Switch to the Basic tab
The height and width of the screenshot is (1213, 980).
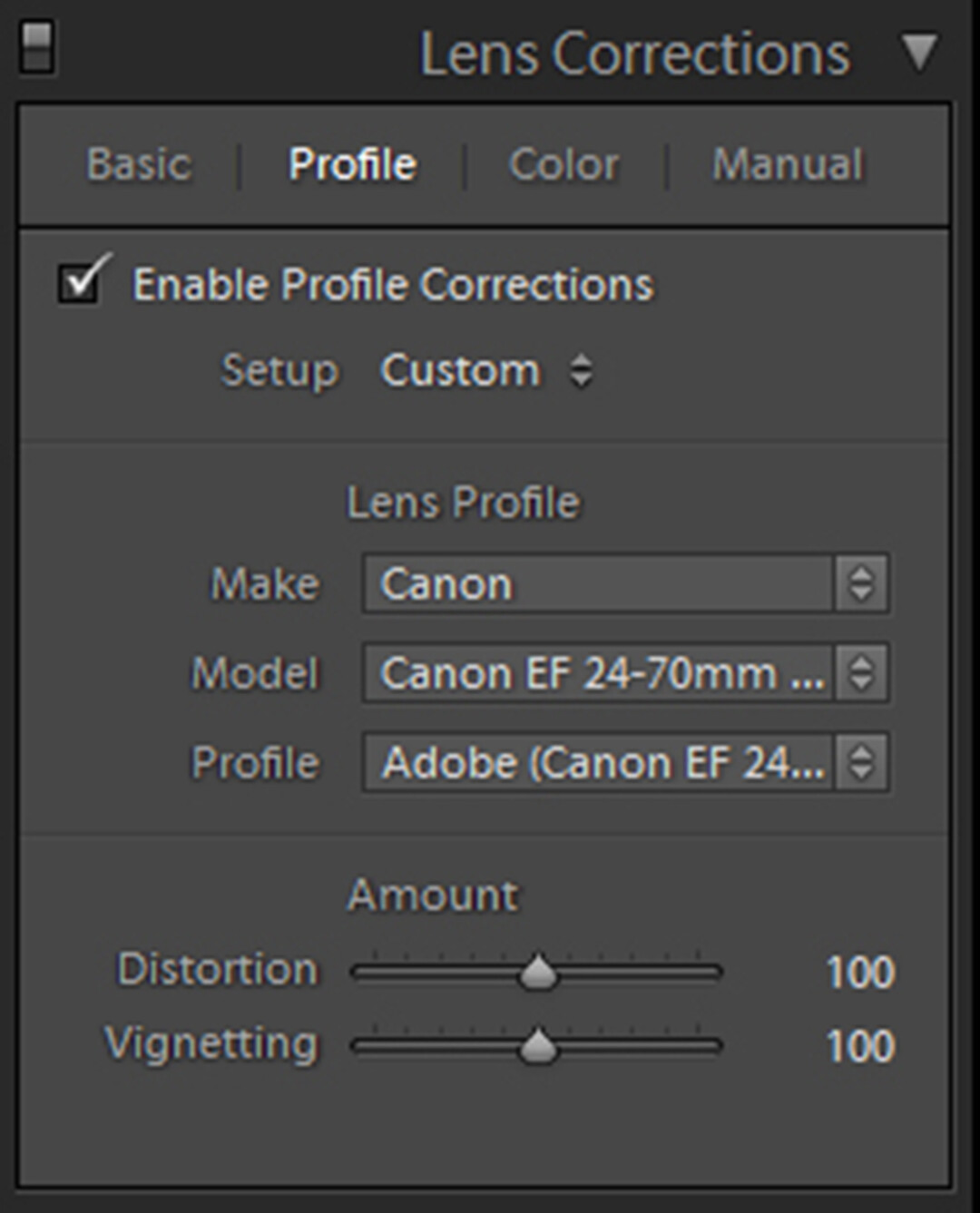(139, 164)
